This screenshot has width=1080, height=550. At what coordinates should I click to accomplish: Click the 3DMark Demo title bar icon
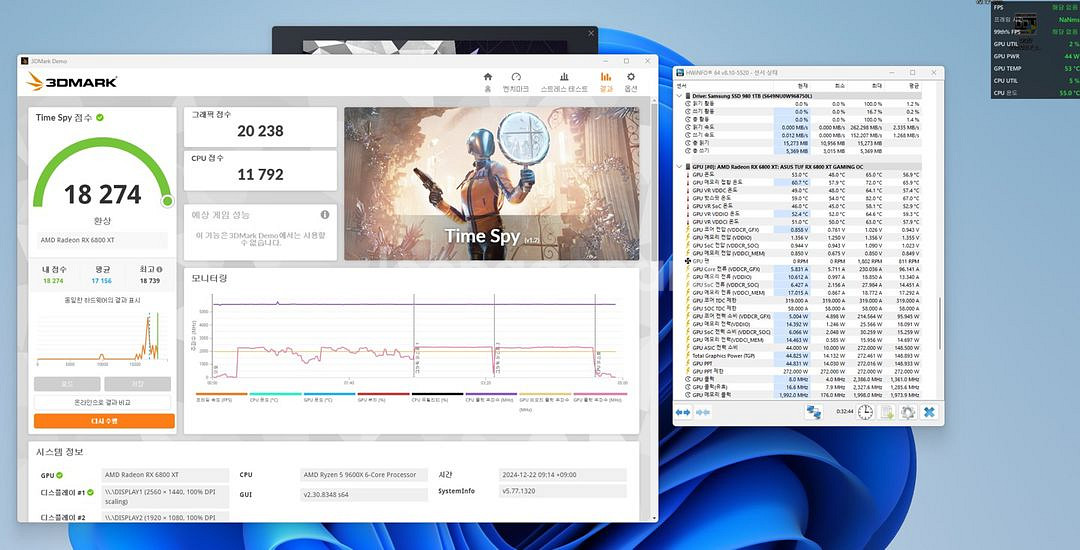point(25,61)
